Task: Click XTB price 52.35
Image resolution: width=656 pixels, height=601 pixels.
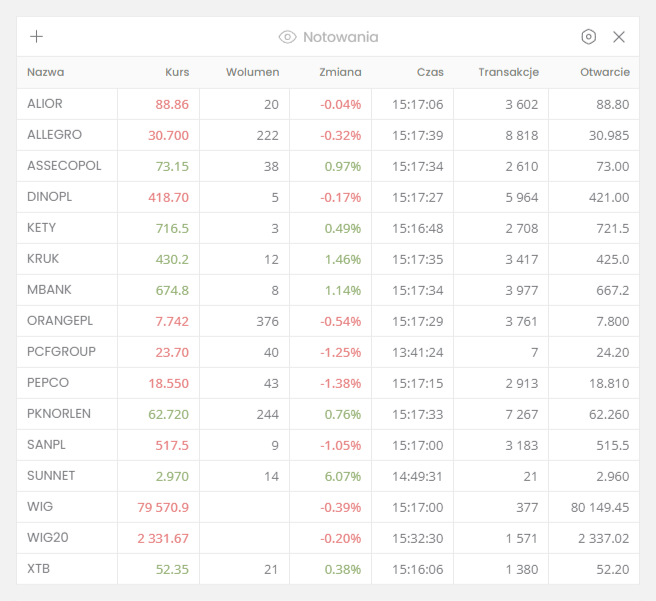Action: (x=172, y=569)
